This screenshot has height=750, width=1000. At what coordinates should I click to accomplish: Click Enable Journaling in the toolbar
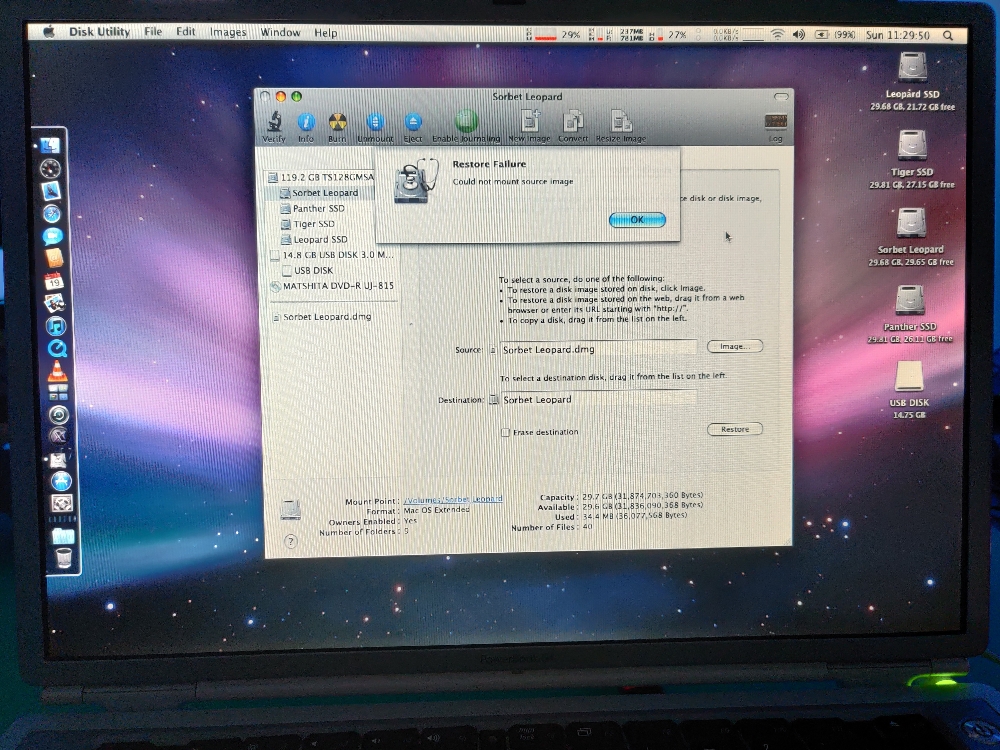pos(466,126)
